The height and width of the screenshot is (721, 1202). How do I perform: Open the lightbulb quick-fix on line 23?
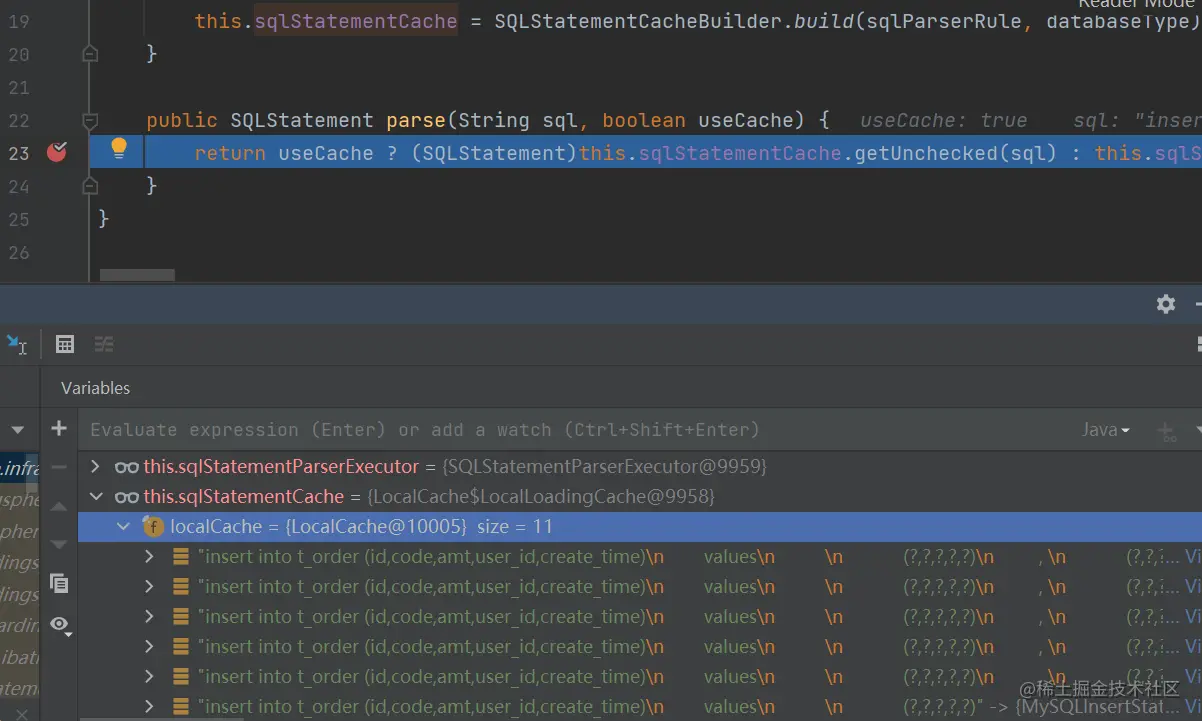(119, 149)
